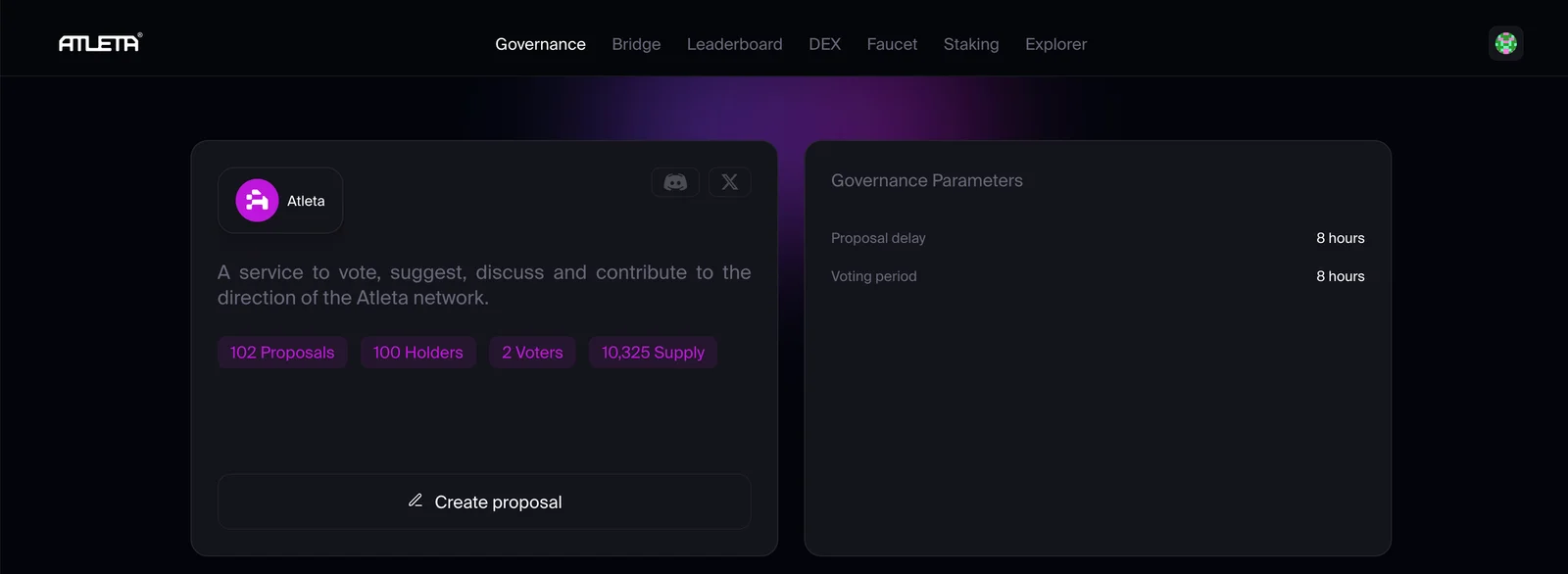
Task: Select the 100 Holders badge
Action: point(418,353)
